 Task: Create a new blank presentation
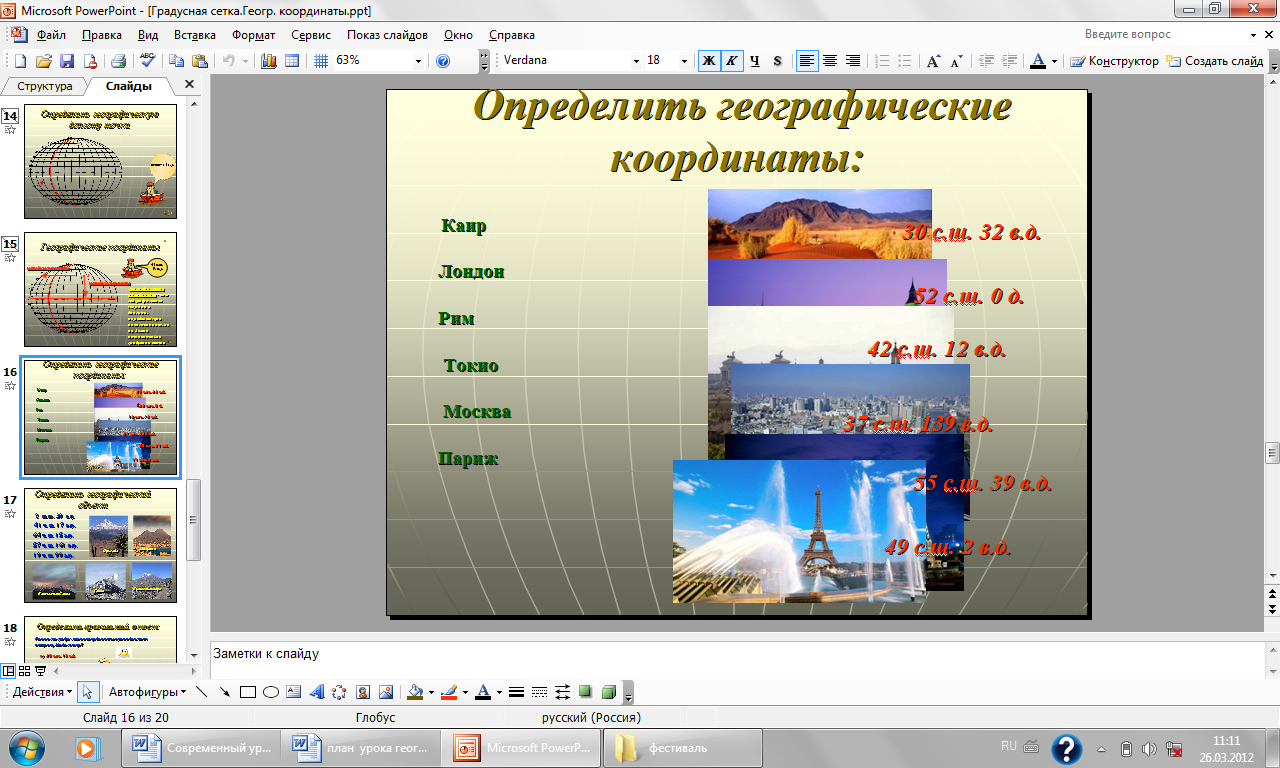22,61
